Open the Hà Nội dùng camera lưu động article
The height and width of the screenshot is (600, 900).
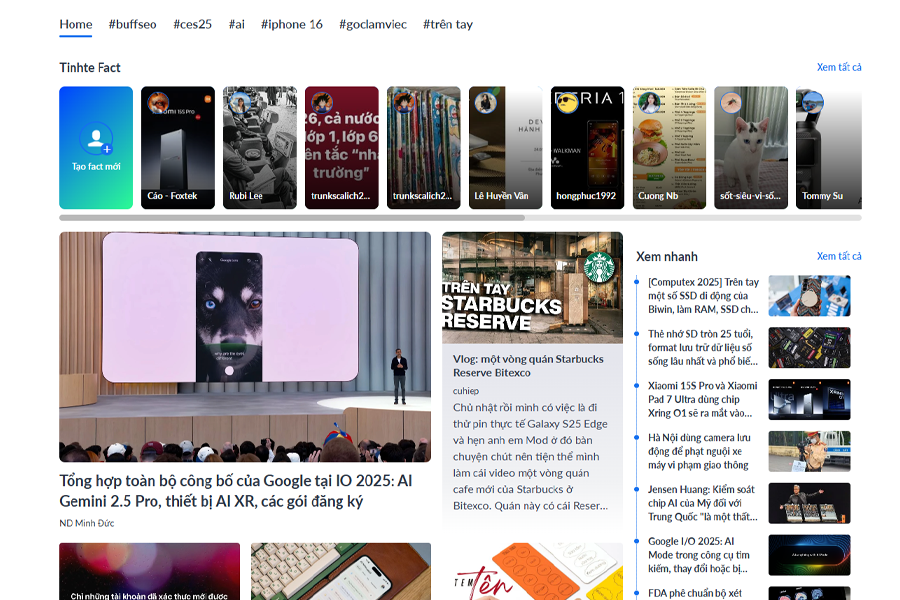(x=699, y=451)
